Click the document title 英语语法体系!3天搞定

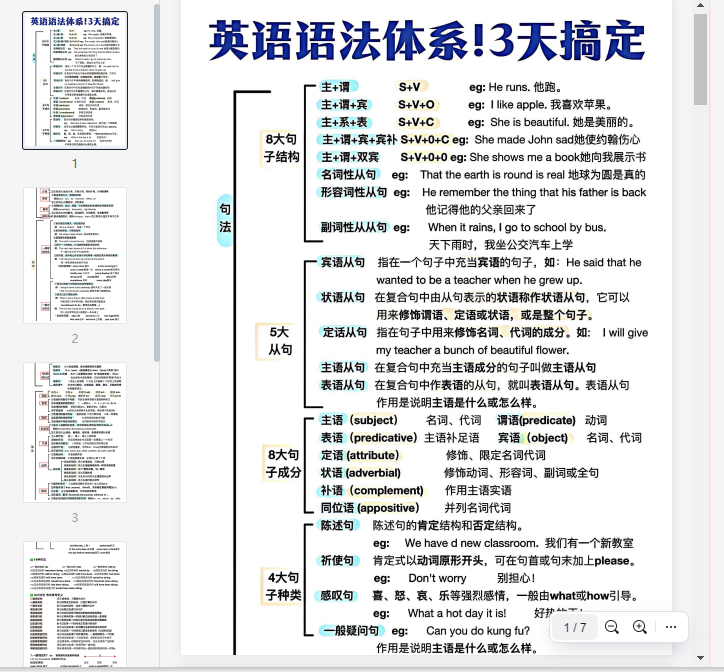[x=427, y=41]
